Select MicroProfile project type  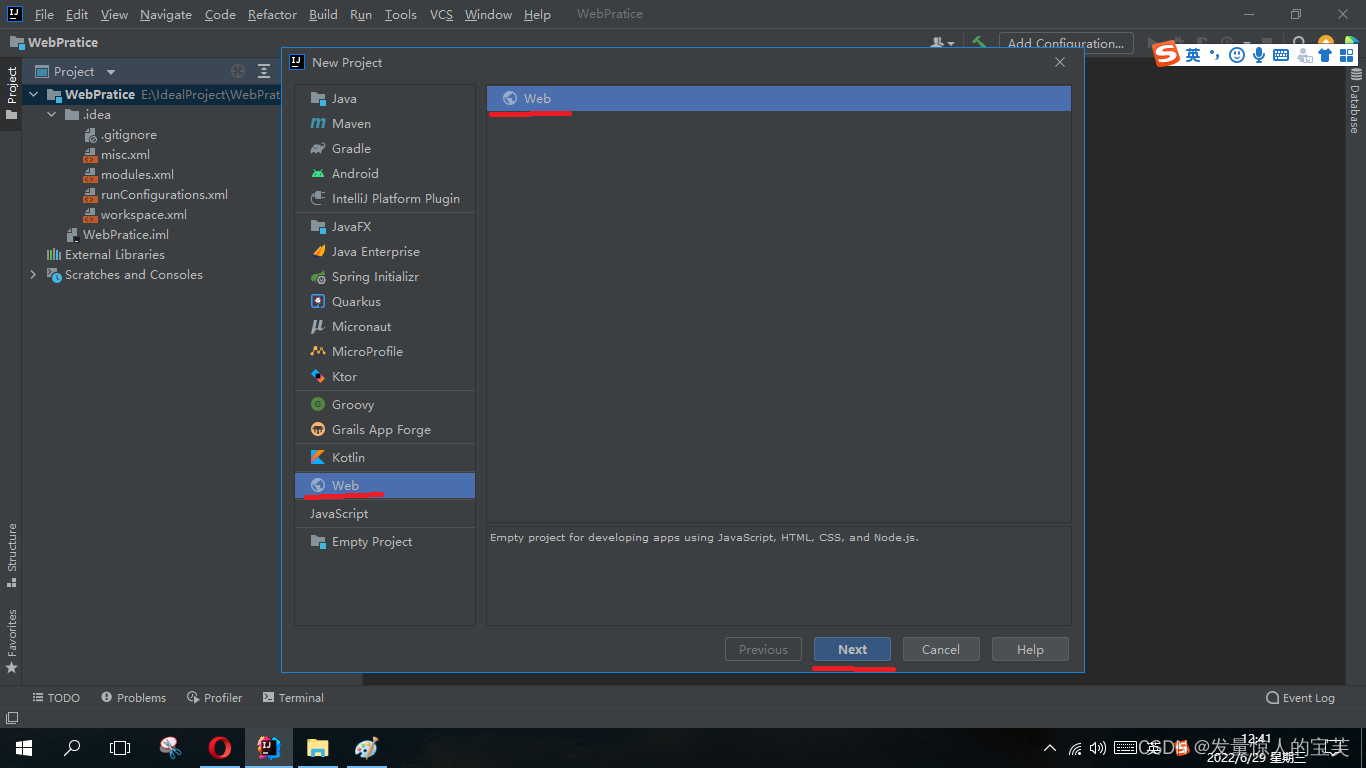(385, 351)
